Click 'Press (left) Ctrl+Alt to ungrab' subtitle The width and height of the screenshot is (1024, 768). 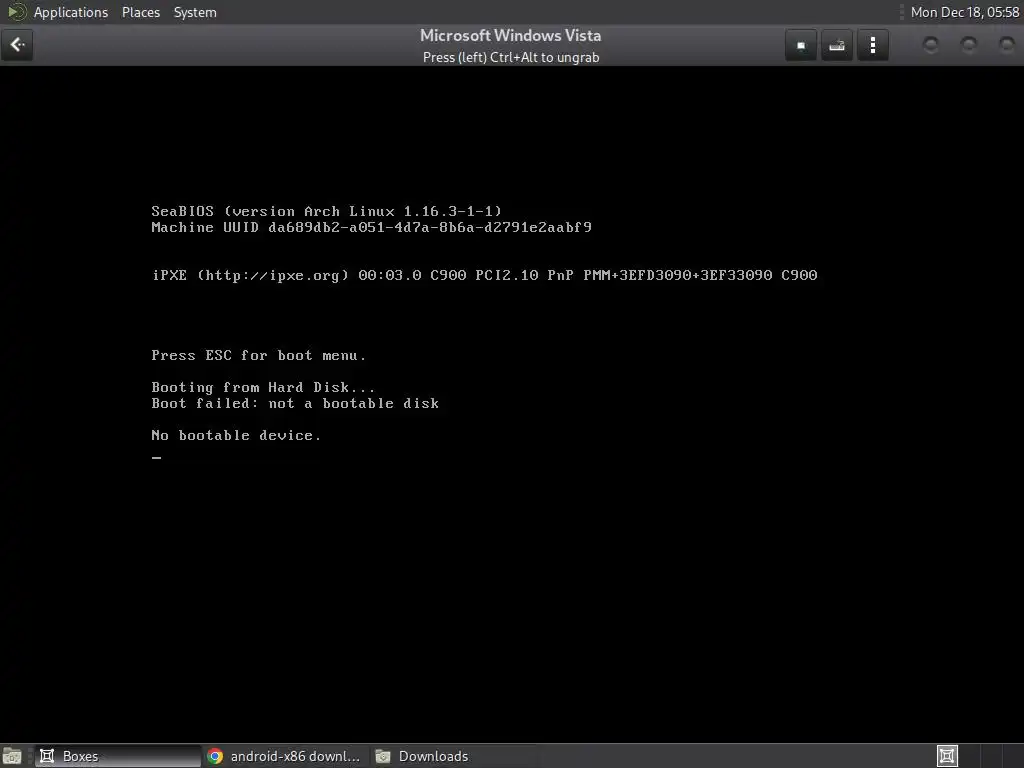coord(511,57)
